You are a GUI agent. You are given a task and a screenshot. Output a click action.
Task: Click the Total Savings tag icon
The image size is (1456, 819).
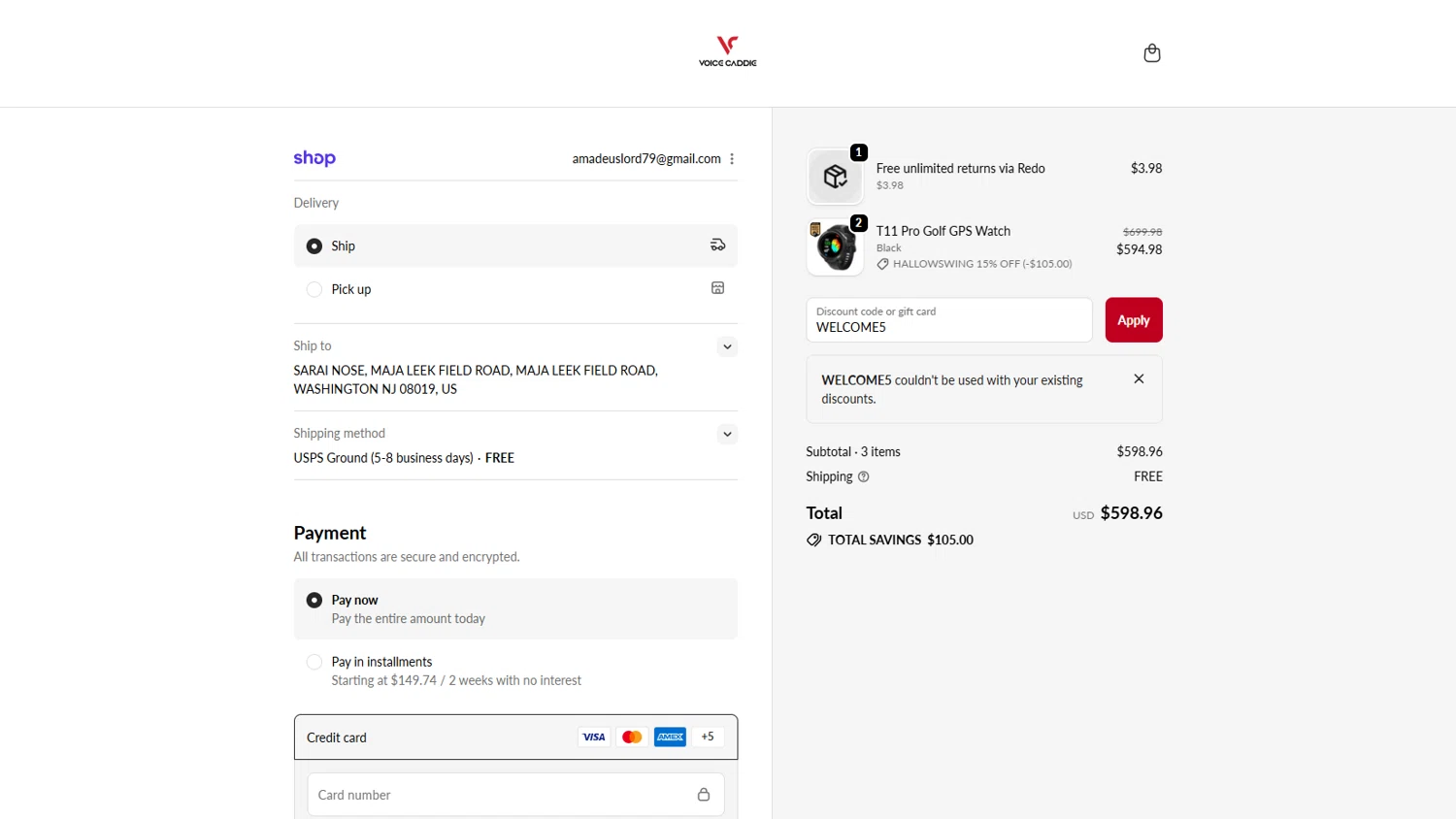[813, 541]
